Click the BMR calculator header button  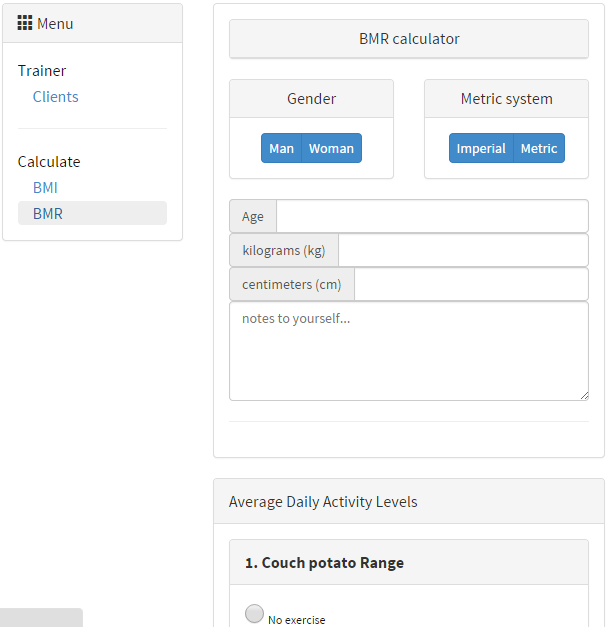[409, 39]
